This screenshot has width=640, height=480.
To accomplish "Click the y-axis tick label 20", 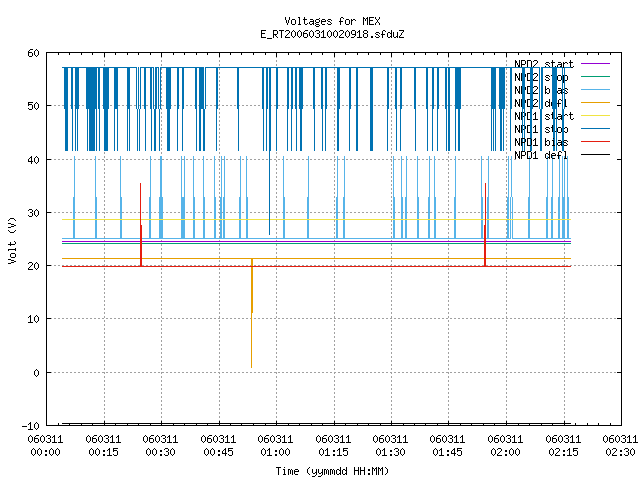I will click(33, 266).
